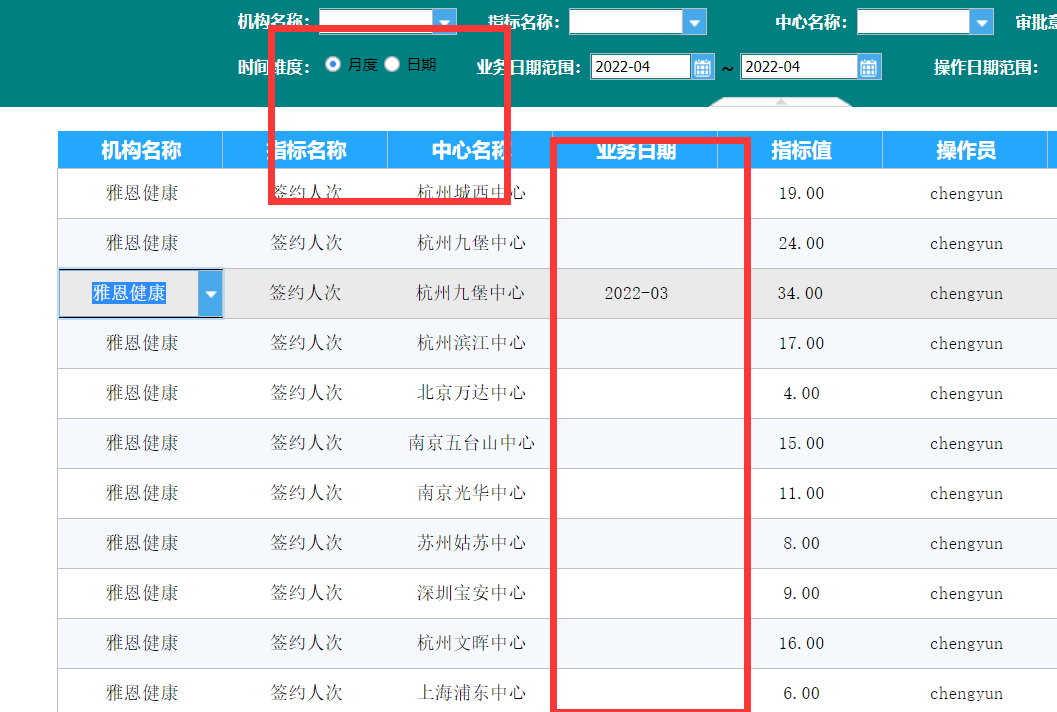Click 签约人次 in the 南京五台山中心 row
Viewport: 1057px width, 712px height.
306,443
